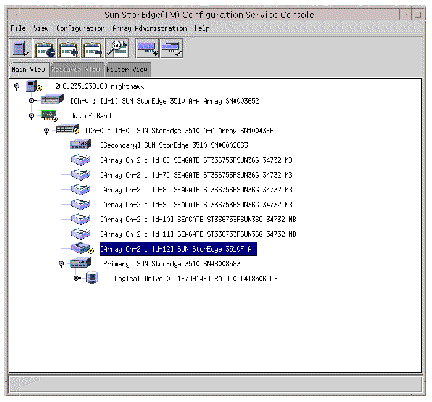Click the Save Event Log toolbar icon

click(69, 48)
